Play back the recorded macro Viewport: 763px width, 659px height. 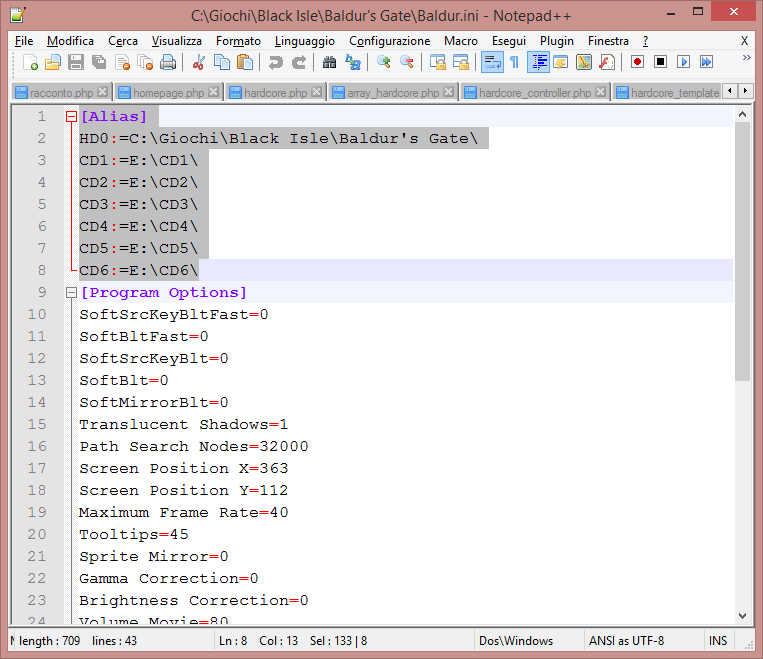[683, 62]
